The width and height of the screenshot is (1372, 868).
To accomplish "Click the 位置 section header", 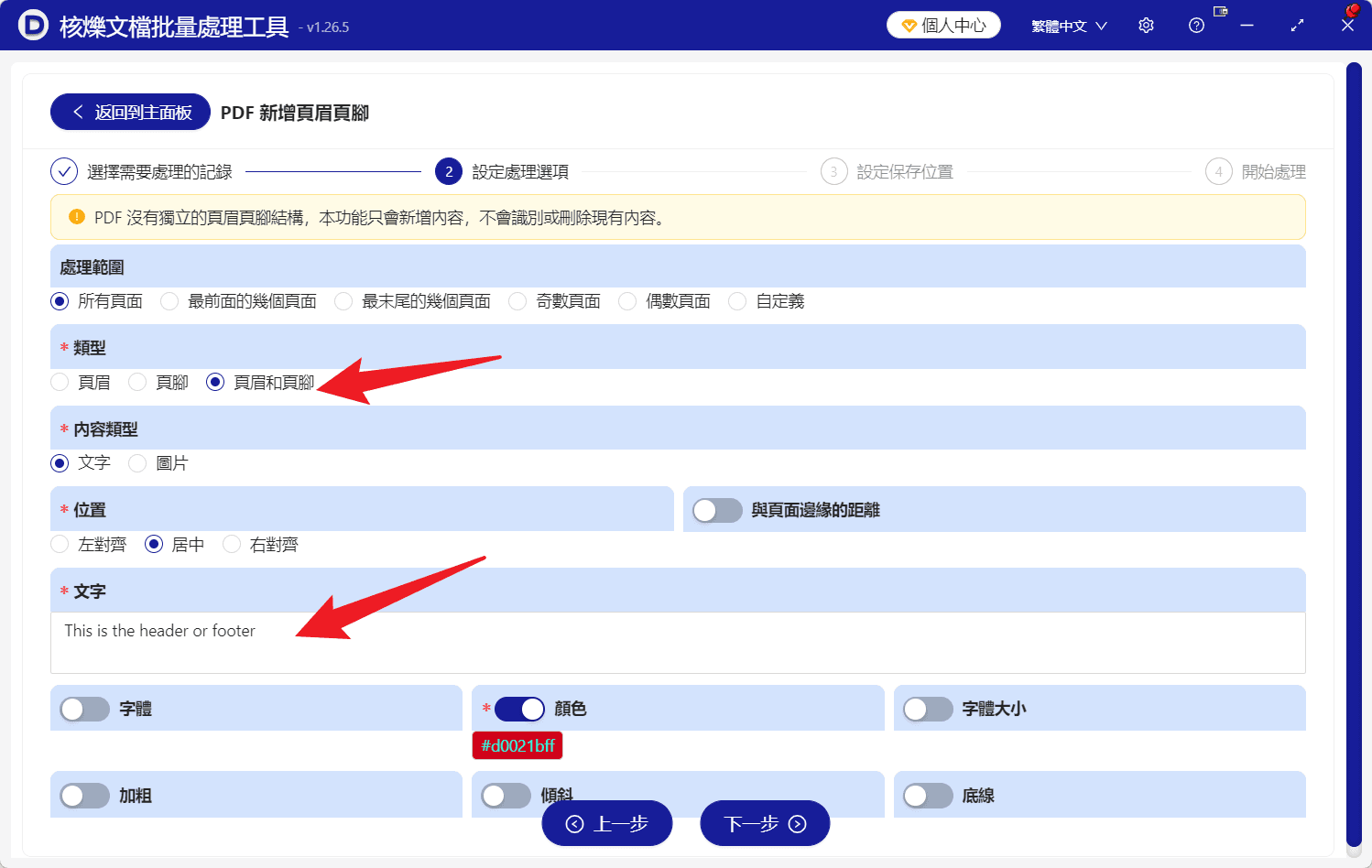I will [362, 509].
